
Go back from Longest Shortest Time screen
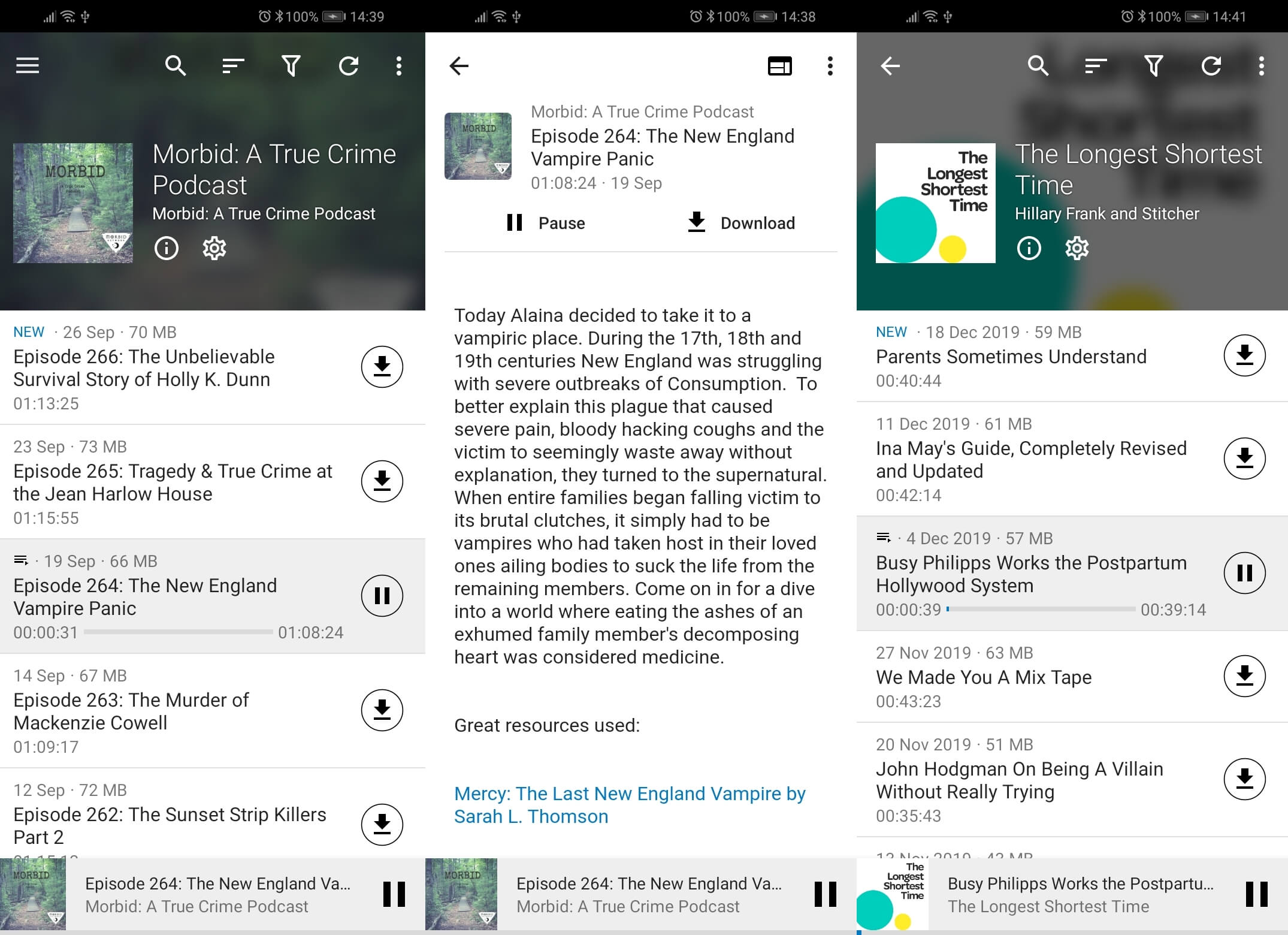[x=890, y=65]
